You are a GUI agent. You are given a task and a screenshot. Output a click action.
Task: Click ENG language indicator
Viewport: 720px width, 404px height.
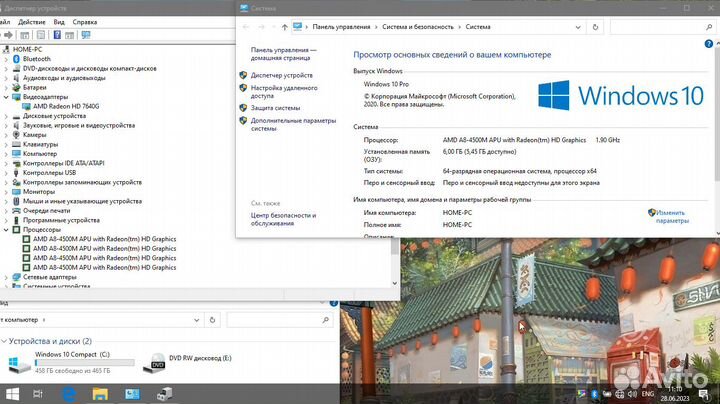[x=647, y=394]
